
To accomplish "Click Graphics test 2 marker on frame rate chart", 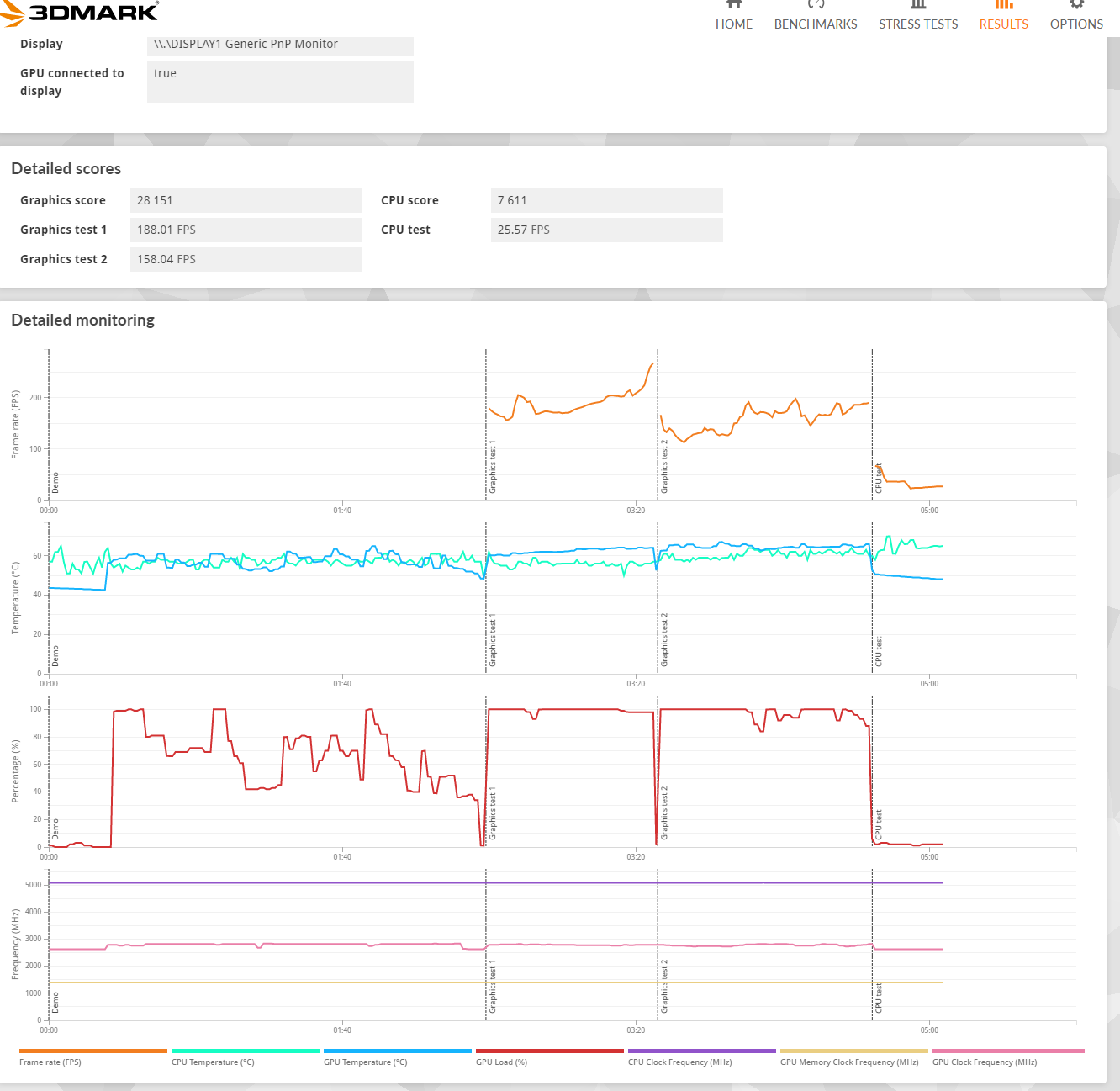I will click(664, 467).
